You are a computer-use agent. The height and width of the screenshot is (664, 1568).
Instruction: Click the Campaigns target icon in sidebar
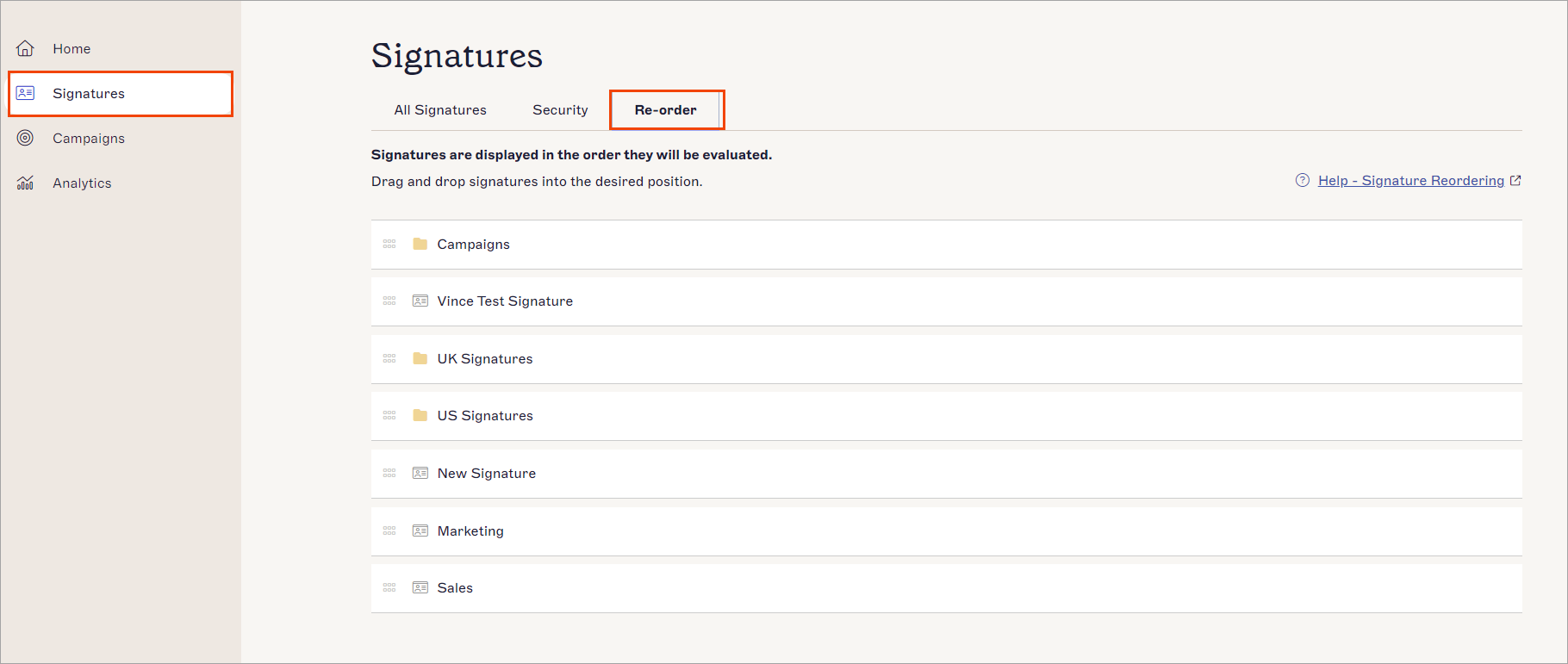[26, 138]
